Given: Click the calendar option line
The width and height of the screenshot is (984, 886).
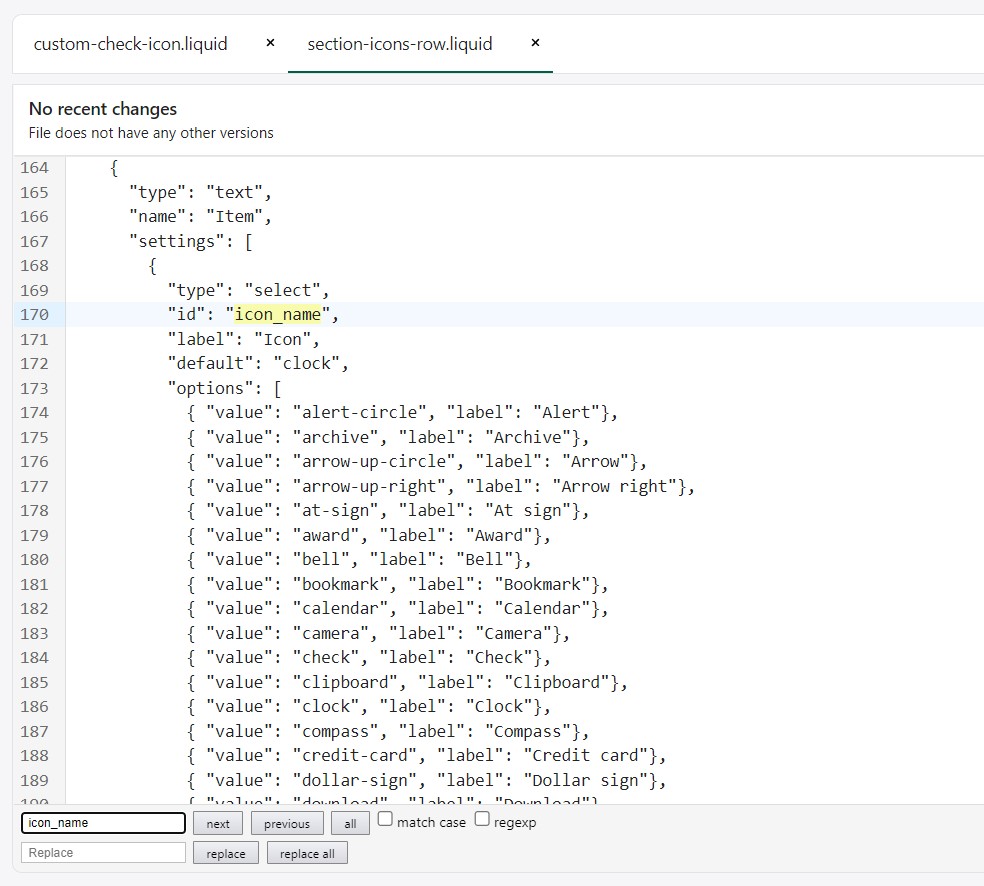Looking at the screenshot, I should [x=397, y=608].
